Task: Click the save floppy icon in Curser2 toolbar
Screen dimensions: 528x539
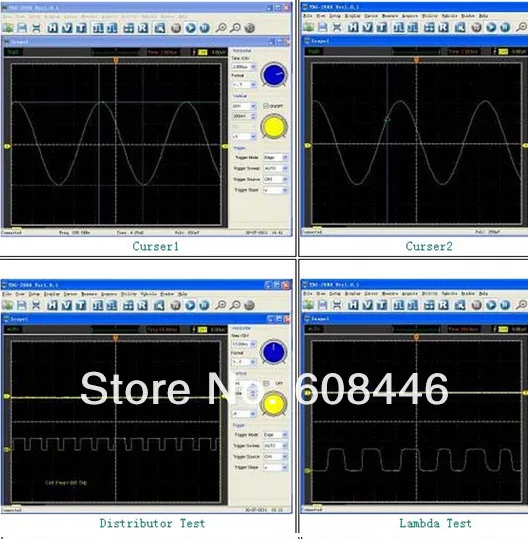Action: pyautogui.click(x=322, y=27)
